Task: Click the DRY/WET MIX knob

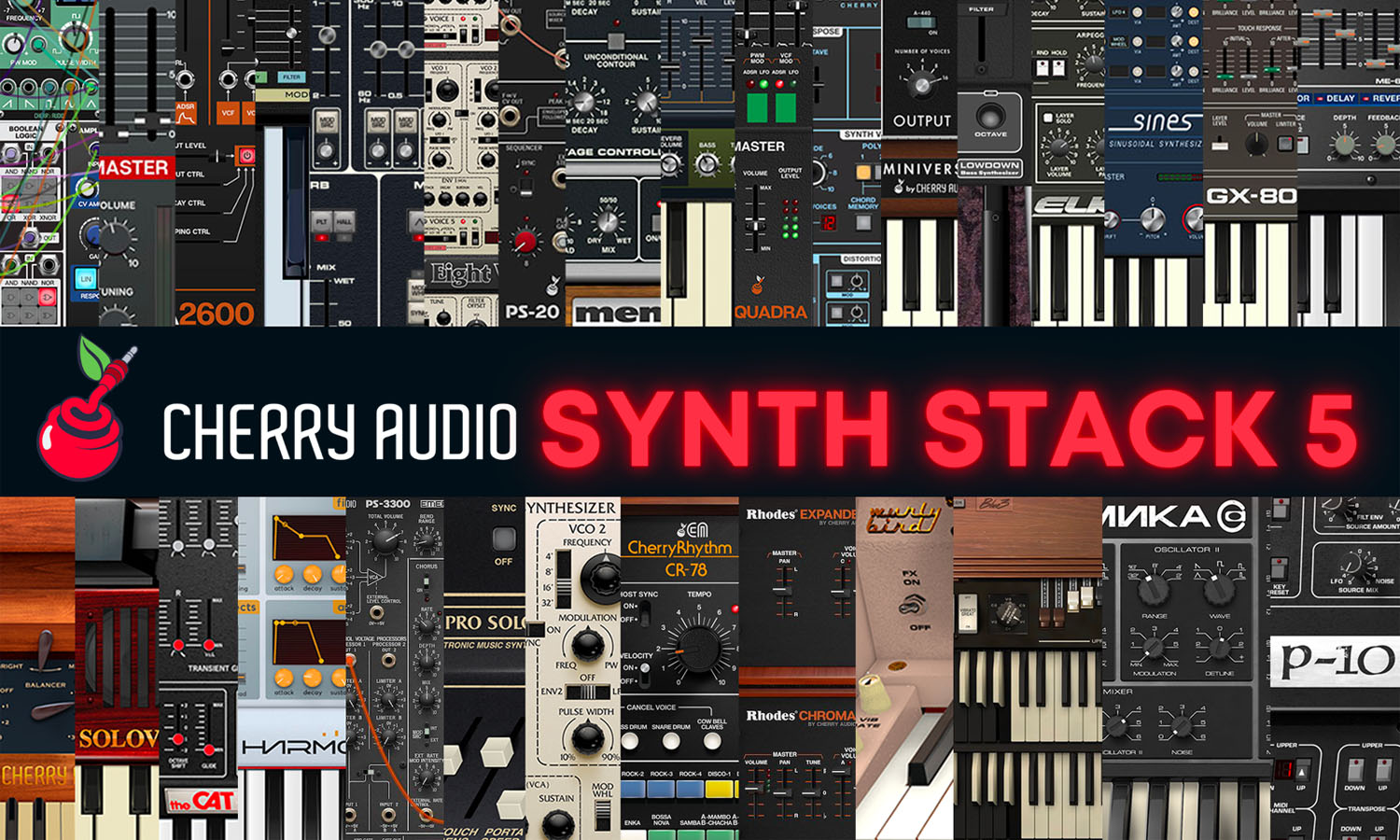Action: pos(609,222)
